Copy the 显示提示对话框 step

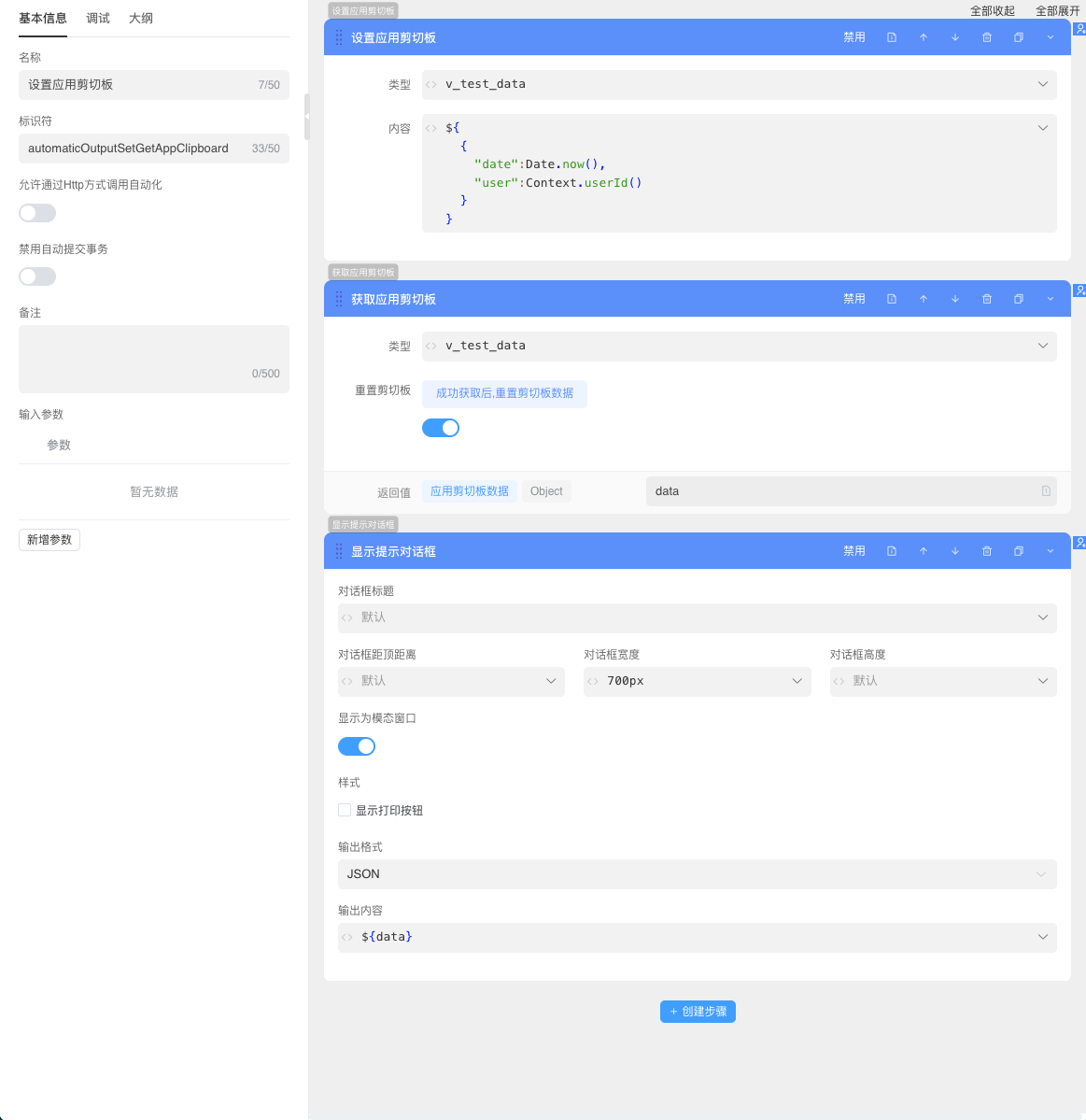[x=1019, y=551]
